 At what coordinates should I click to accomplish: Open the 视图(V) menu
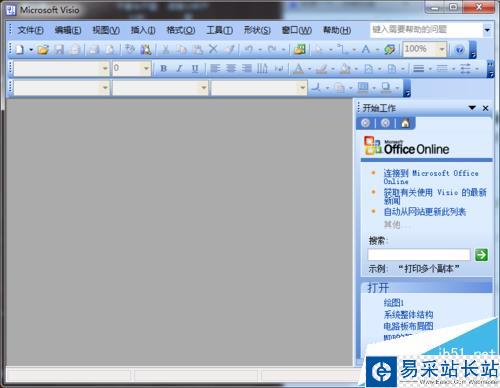click(106, 30)
